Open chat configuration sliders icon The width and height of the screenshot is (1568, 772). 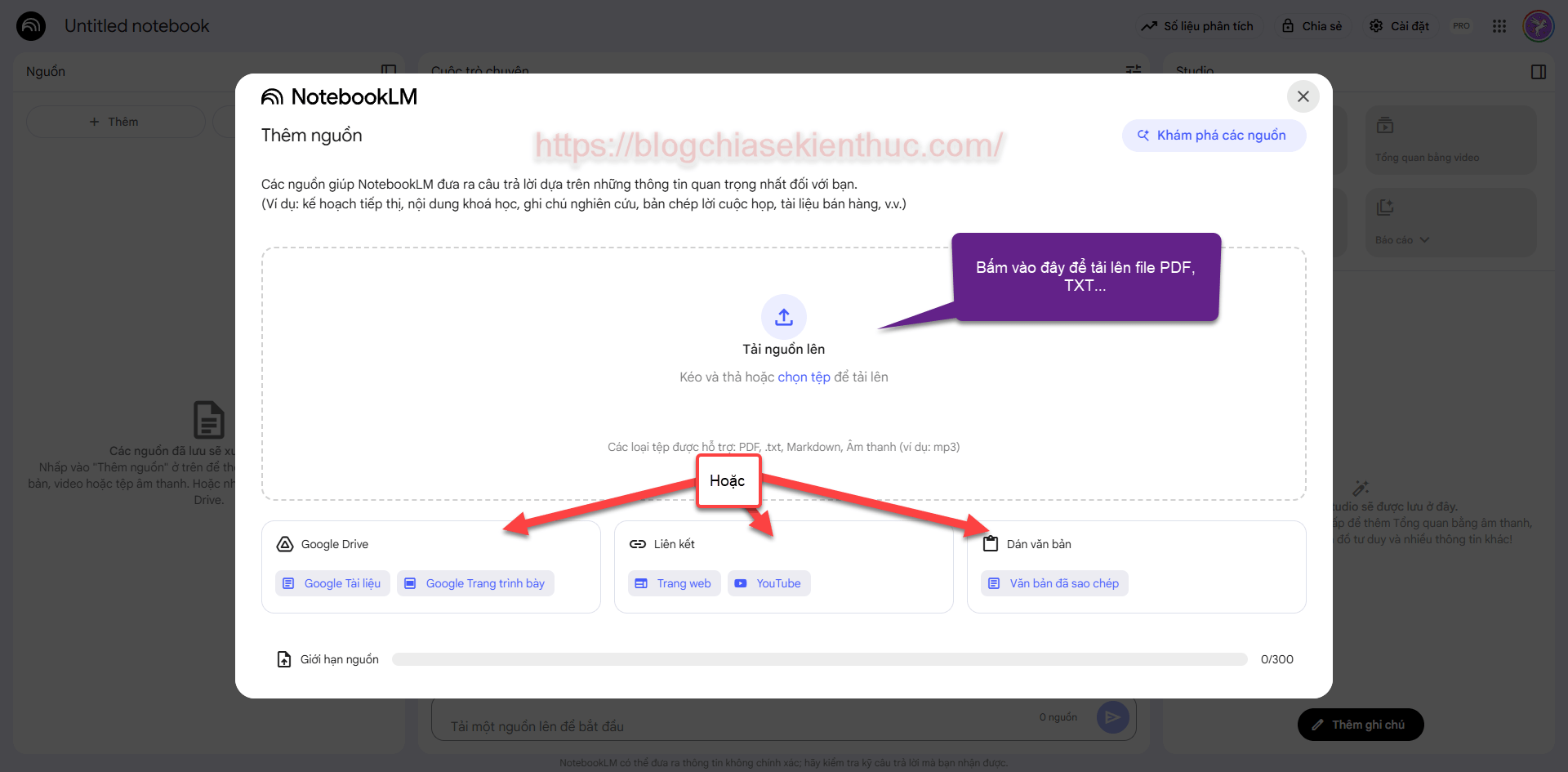[1134, 70]
